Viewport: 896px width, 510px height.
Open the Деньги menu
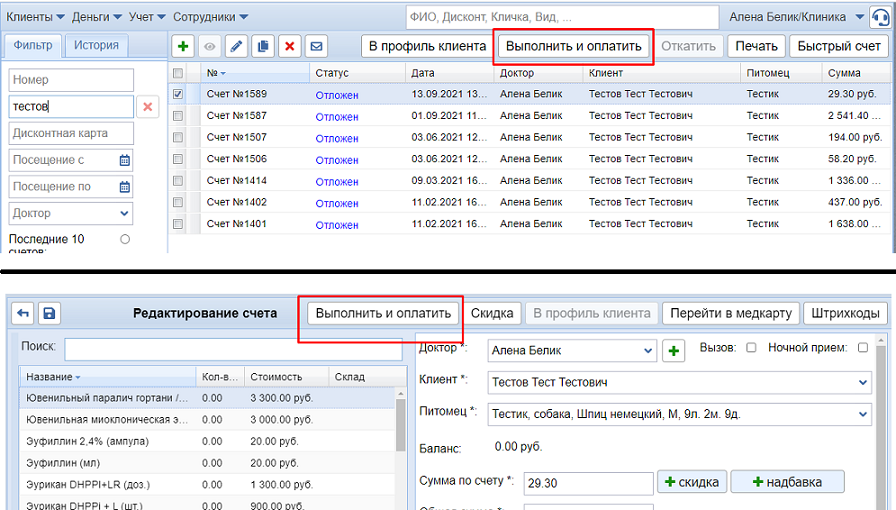pyautogui.click(x=98, y=17)
